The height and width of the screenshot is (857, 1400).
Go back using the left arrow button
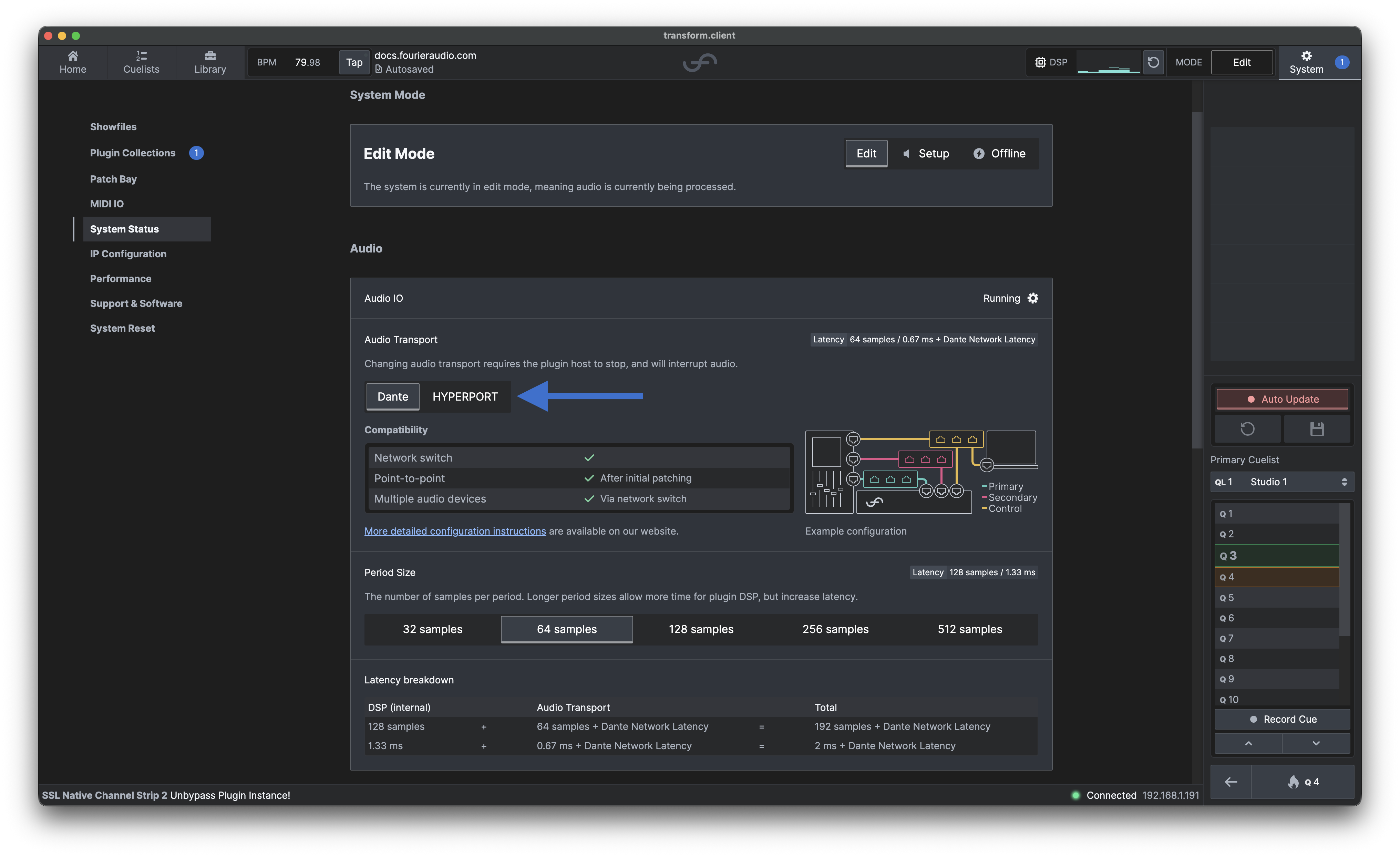click(1230, 782)
